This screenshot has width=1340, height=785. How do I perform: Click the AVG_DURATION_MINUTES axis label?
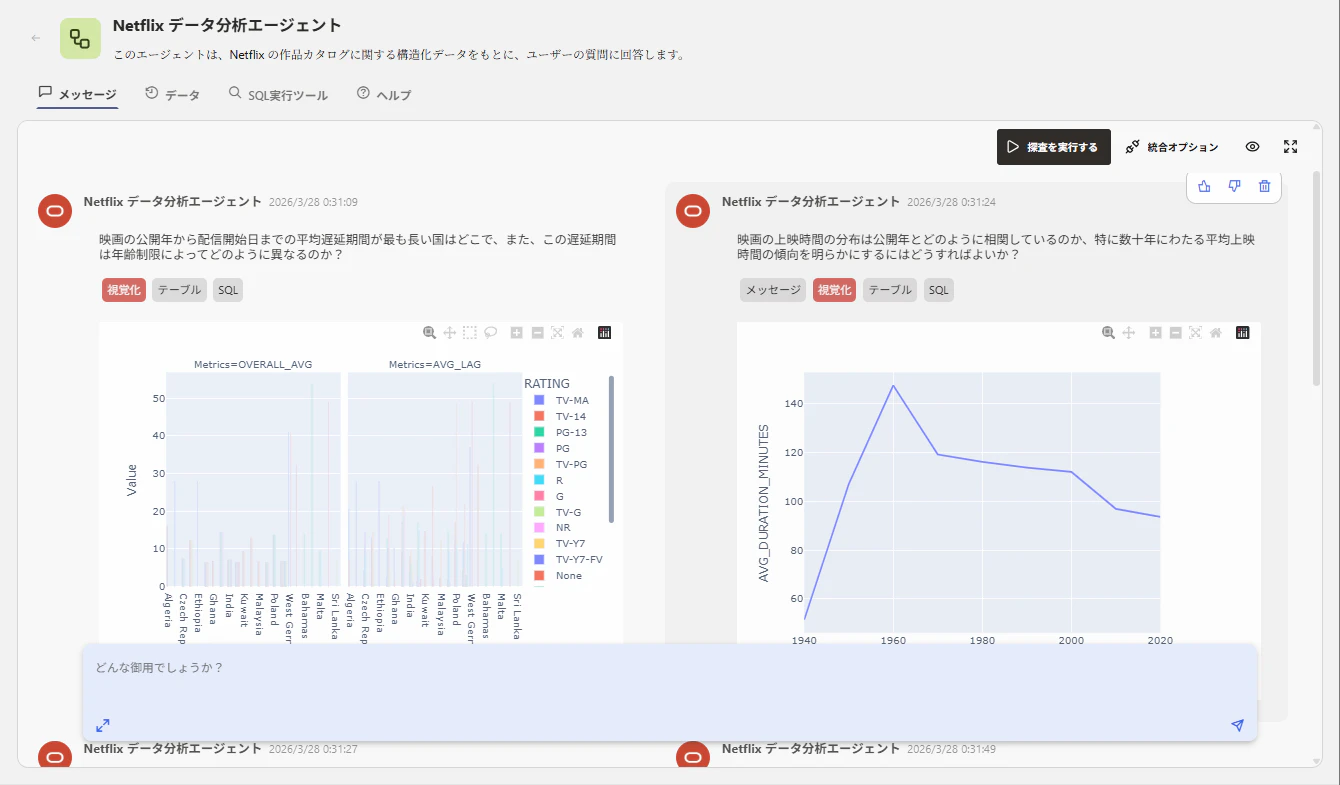coord(763,504)
